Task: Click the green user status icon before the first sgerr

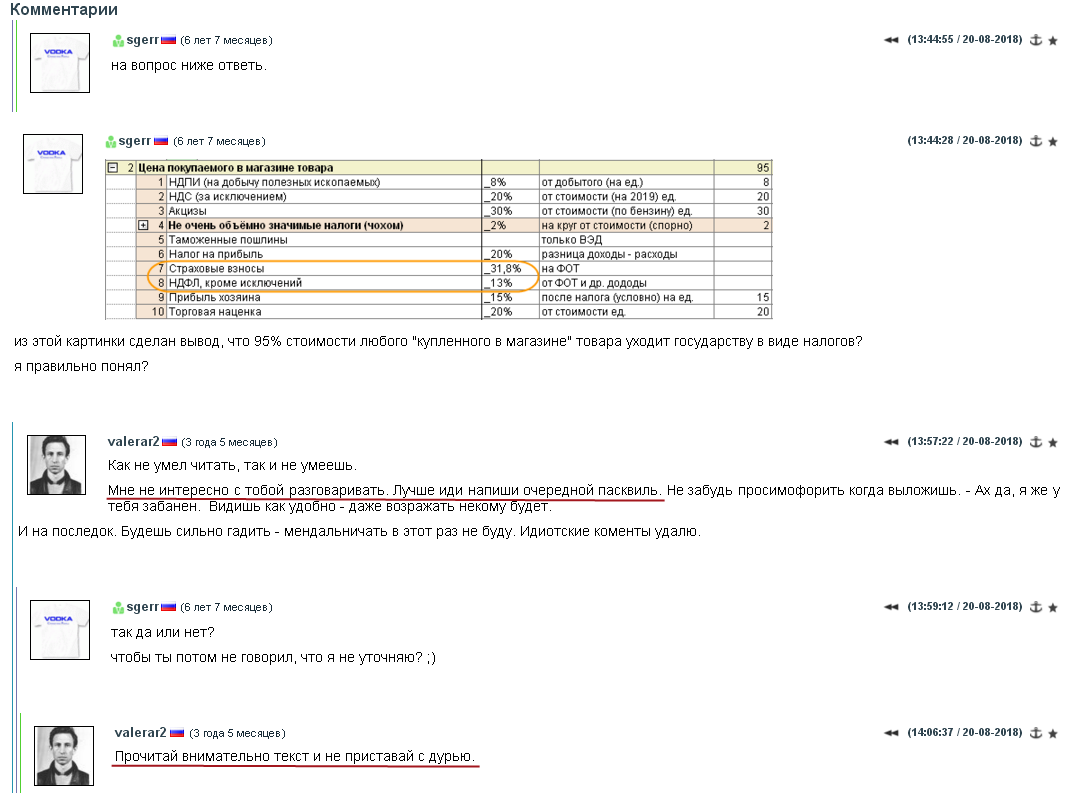Action: tap(118, 41)
